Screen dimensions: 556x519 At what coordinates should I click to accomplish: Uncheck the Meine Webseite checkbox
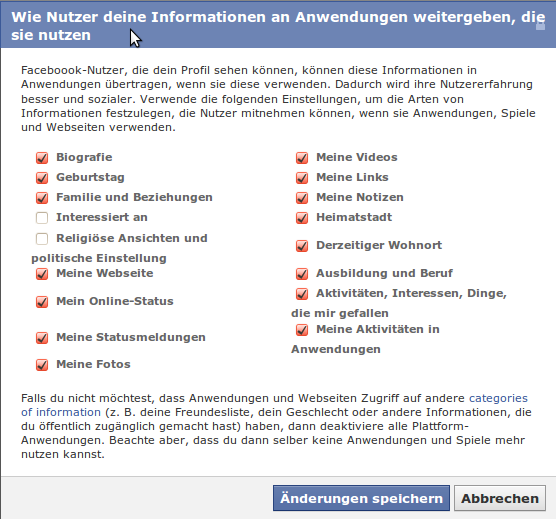click(x=42, y=274)
